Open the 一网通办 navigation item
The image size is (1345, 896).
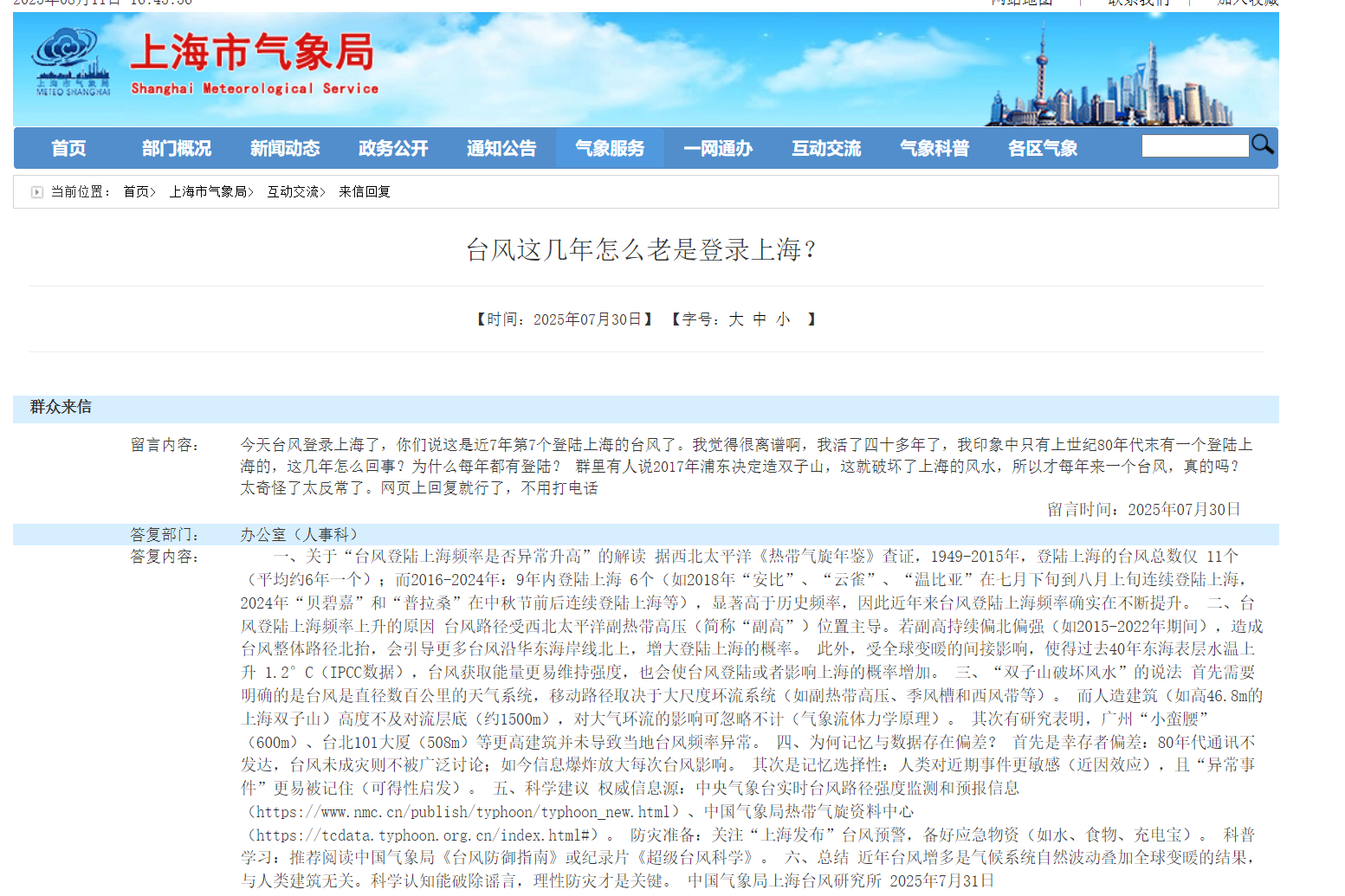718,148
